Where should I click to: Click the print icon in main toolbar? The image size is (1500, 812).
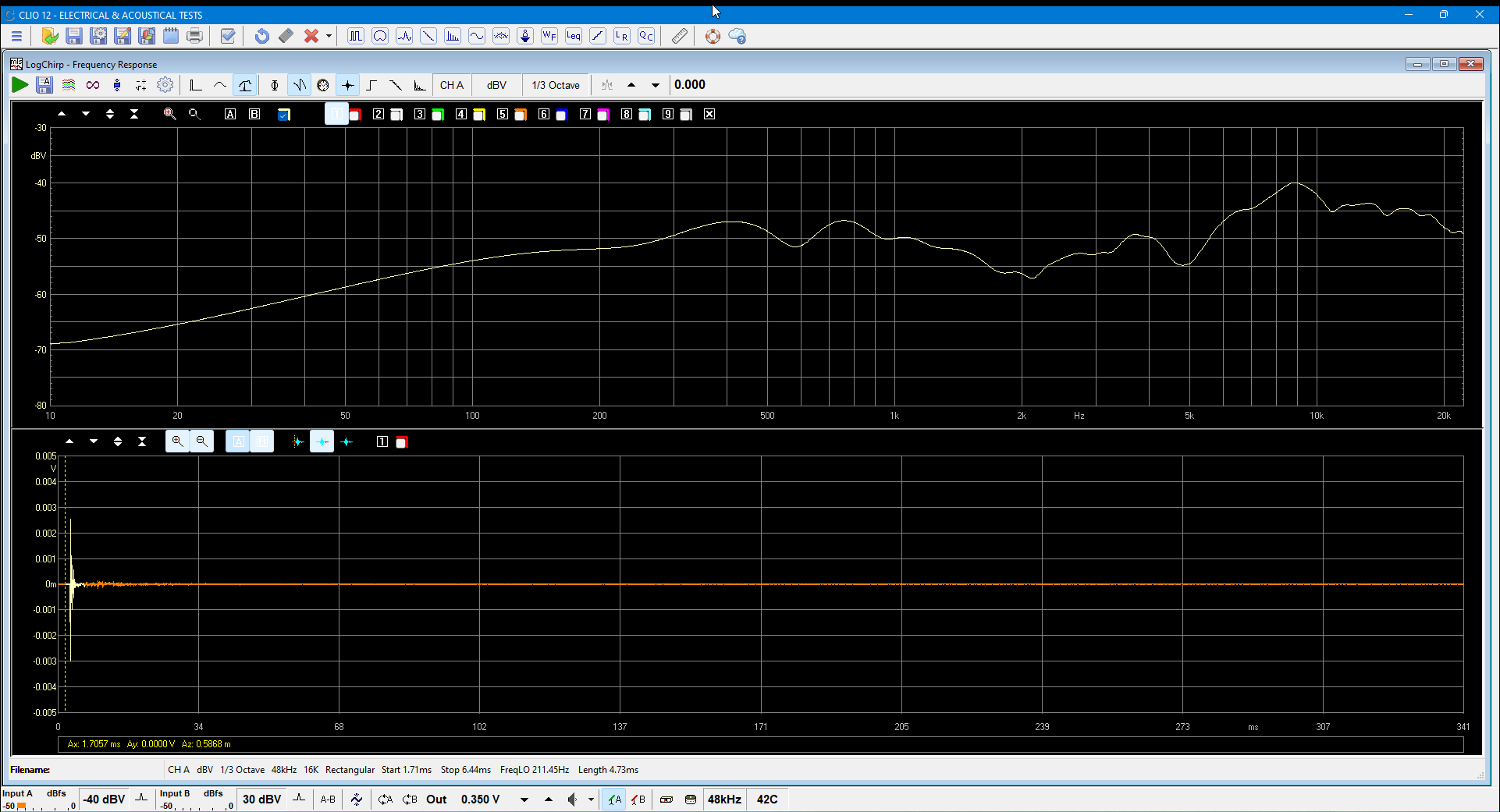[195, 36]
